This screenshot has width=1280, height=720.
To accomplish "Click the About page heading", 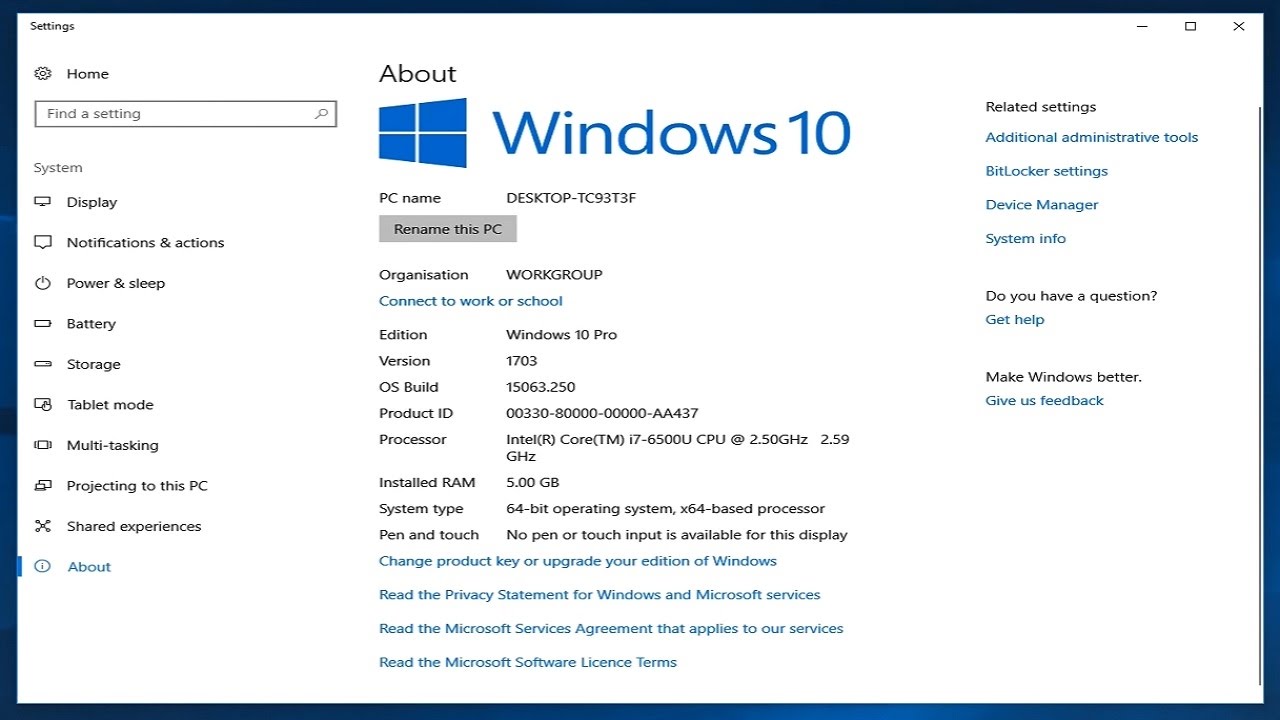I will (418, 74).
